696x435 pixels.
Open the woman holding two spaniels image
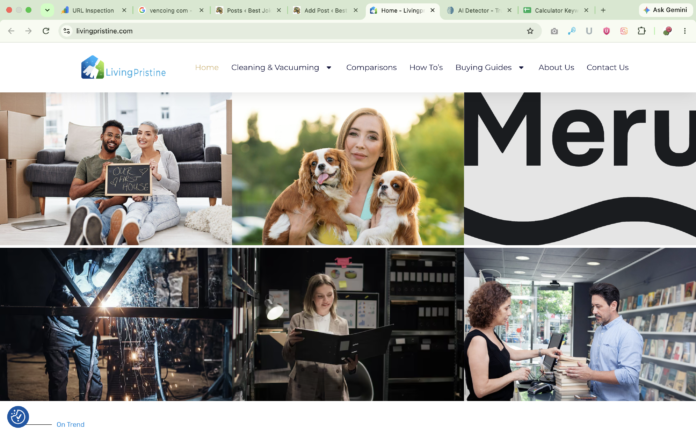[x=348, y=169]
